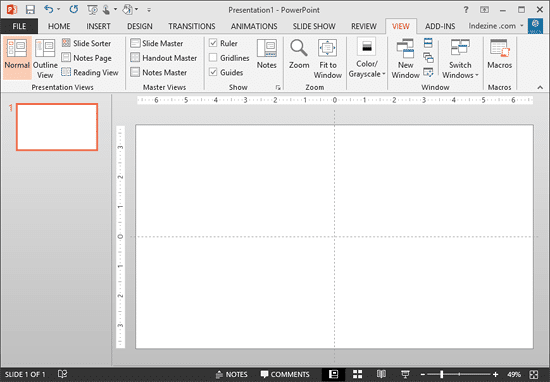Screen dimensions: 550x382
Task: Open the FILE tab
Action: click(19, 26)
